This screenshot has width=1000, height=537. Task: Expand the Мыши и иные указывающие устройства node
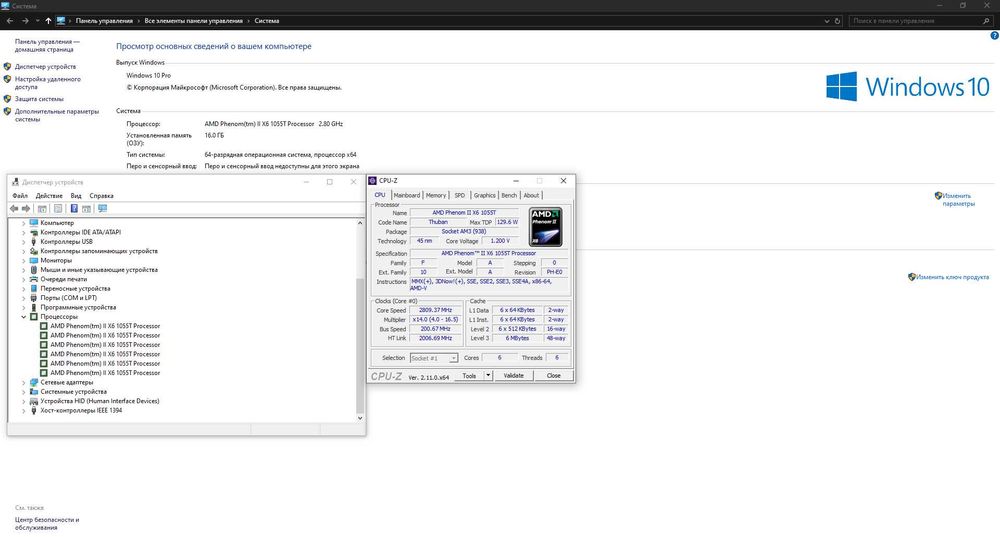pos(24,270)
